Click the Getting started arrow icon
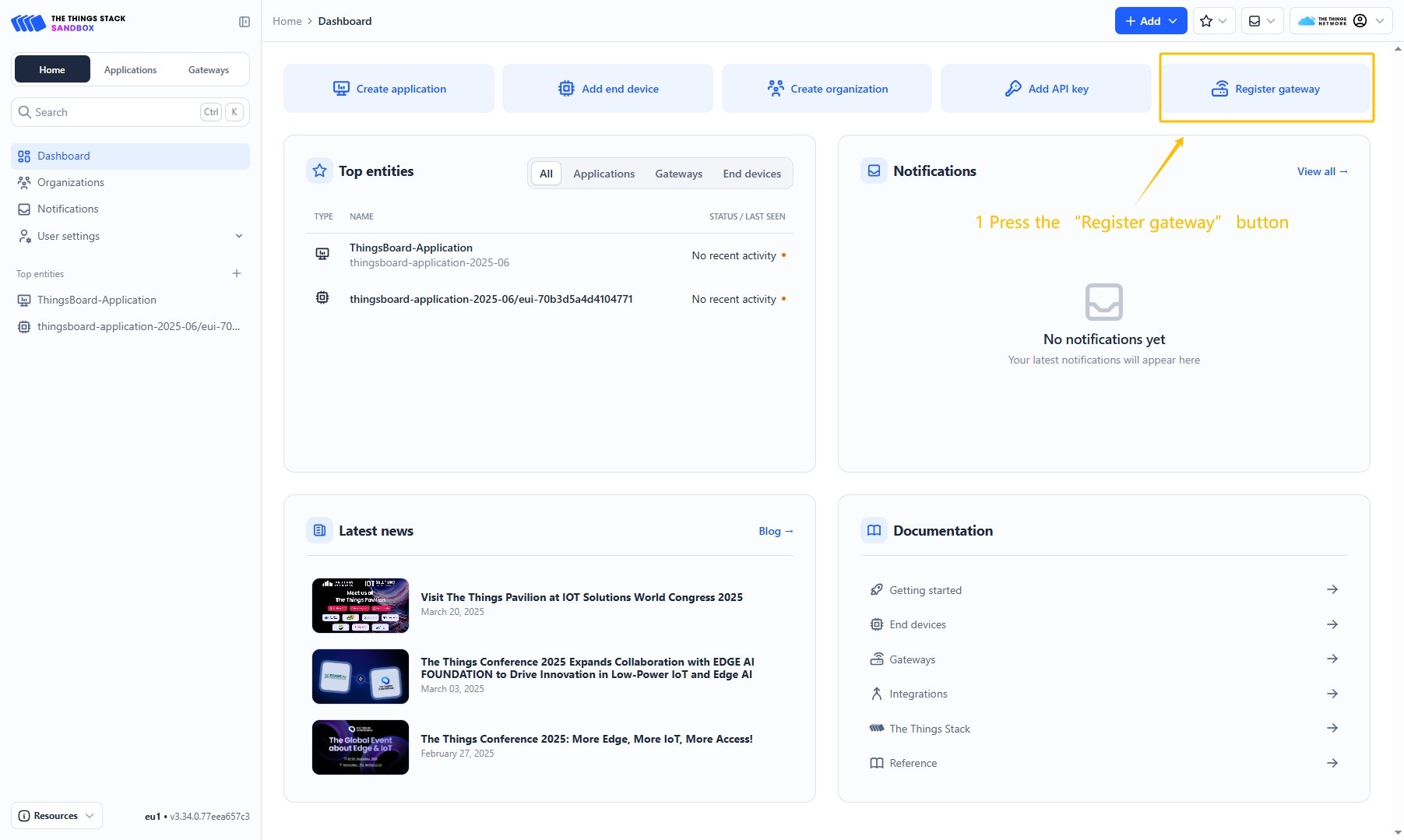The height and width of the screenshot is (840, 1404). (1332, 589)
